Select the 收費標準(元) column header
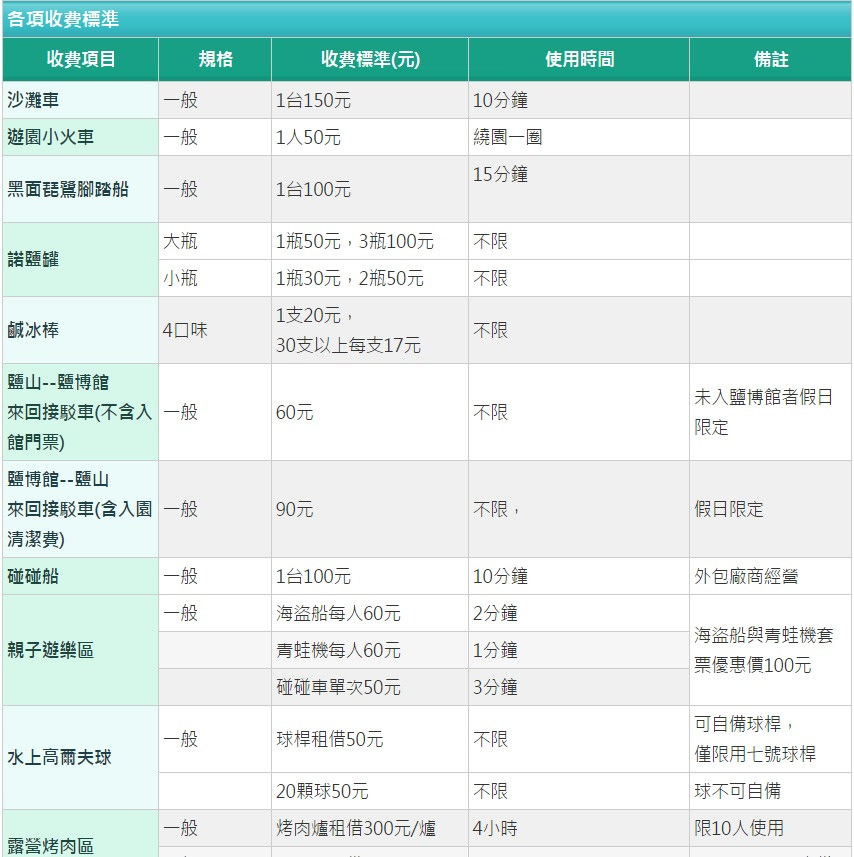The image size is (854, 857). [370, 59]
